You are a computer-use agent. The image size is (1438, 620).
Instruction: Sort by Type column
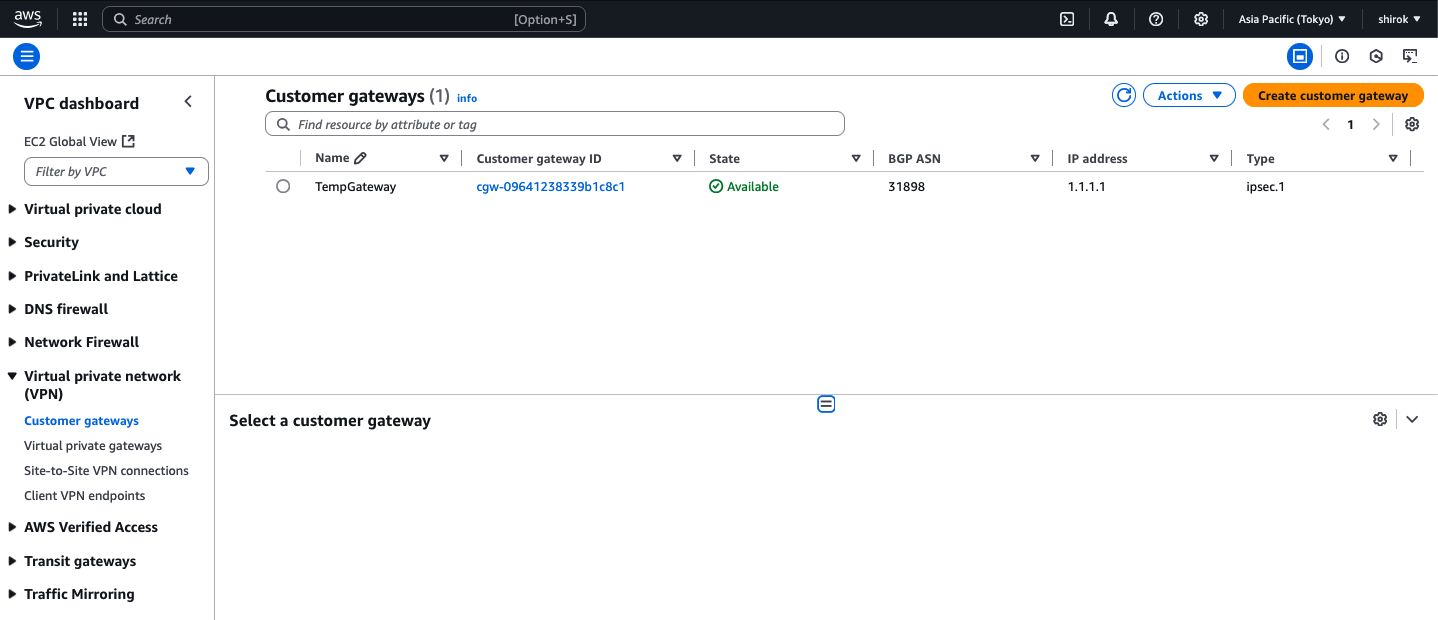coord(1393,158)
